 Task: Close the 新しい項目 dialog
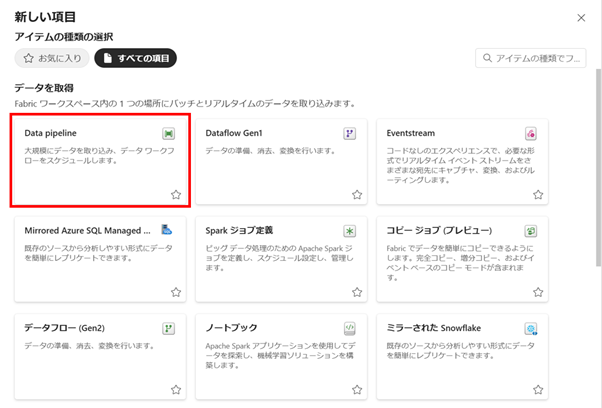pos(581,18)
